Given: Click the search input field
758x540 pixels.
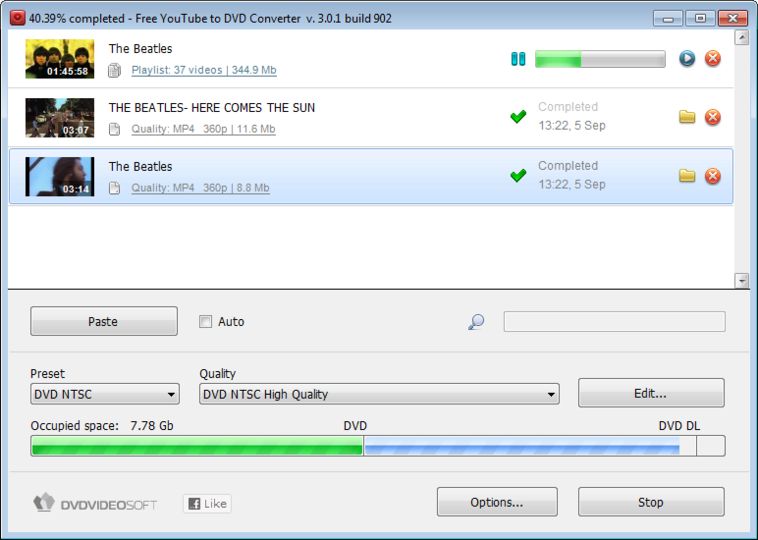Looking at the screenshot, I should pyautogui.click(x=614, y=322).
